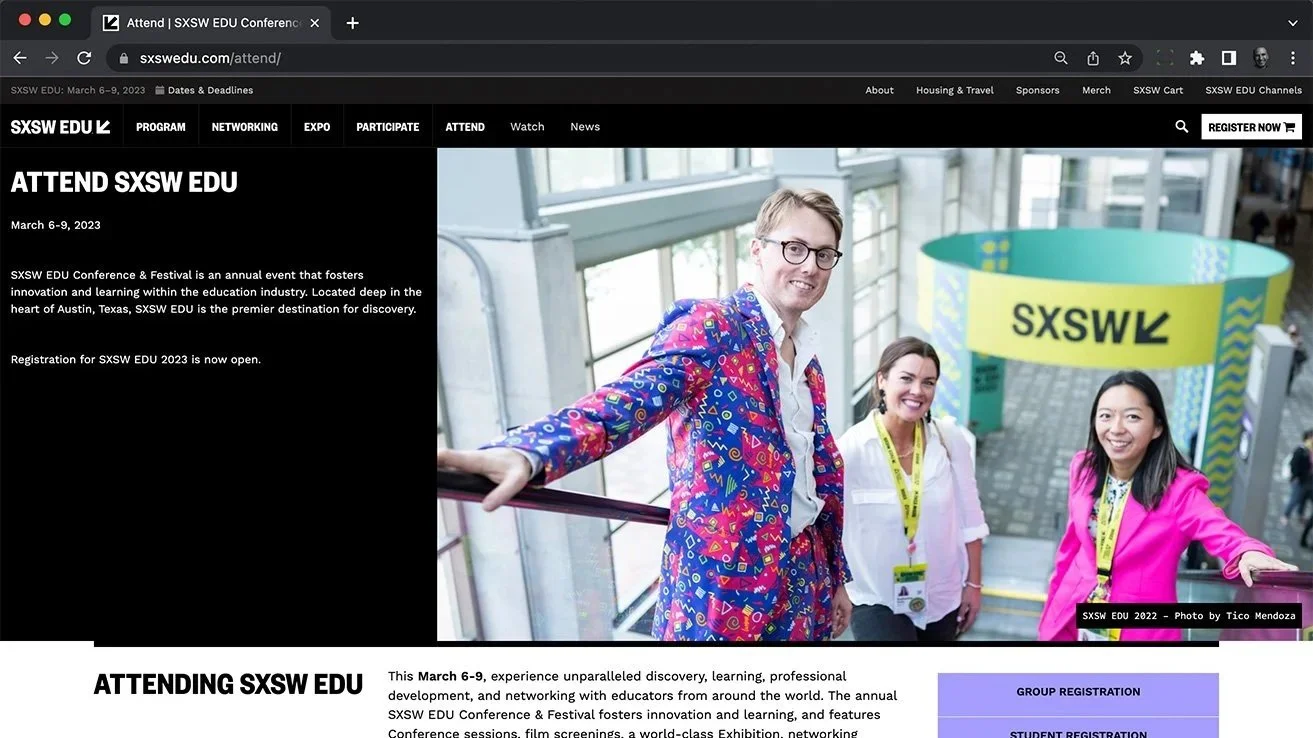Open the Sponsors link
This screenshot has height=738, width=1313.
[1038, 90]
